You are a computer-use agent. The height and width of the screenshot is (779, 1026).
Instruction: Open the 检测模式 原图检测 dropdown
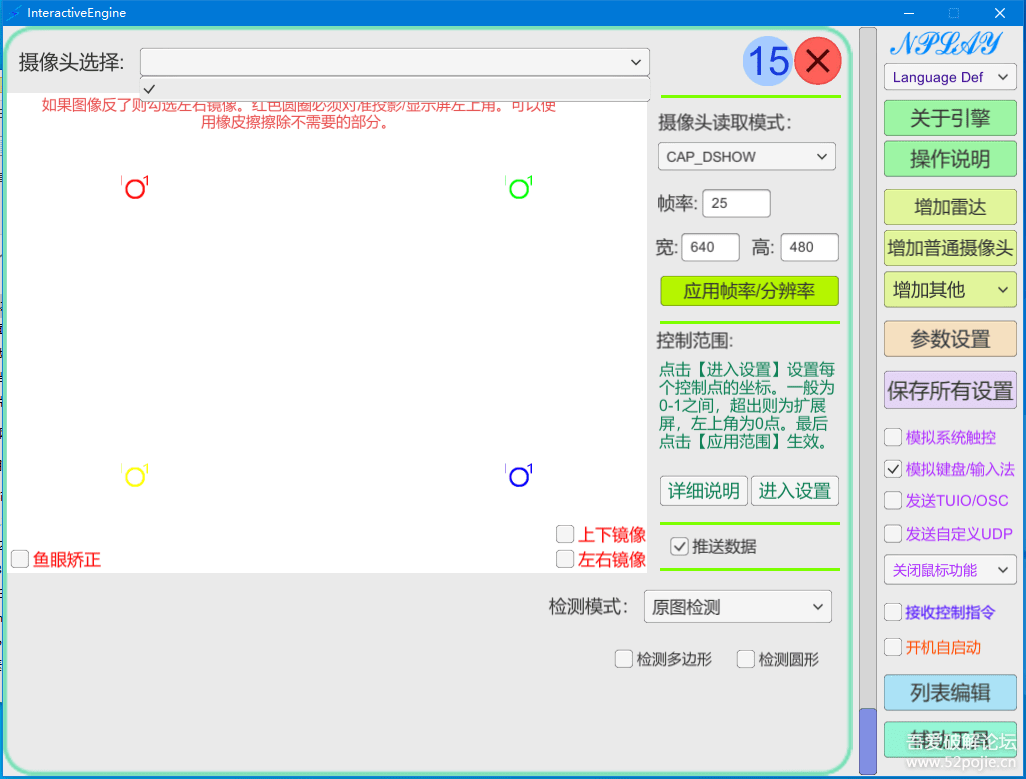coord(738,607)
